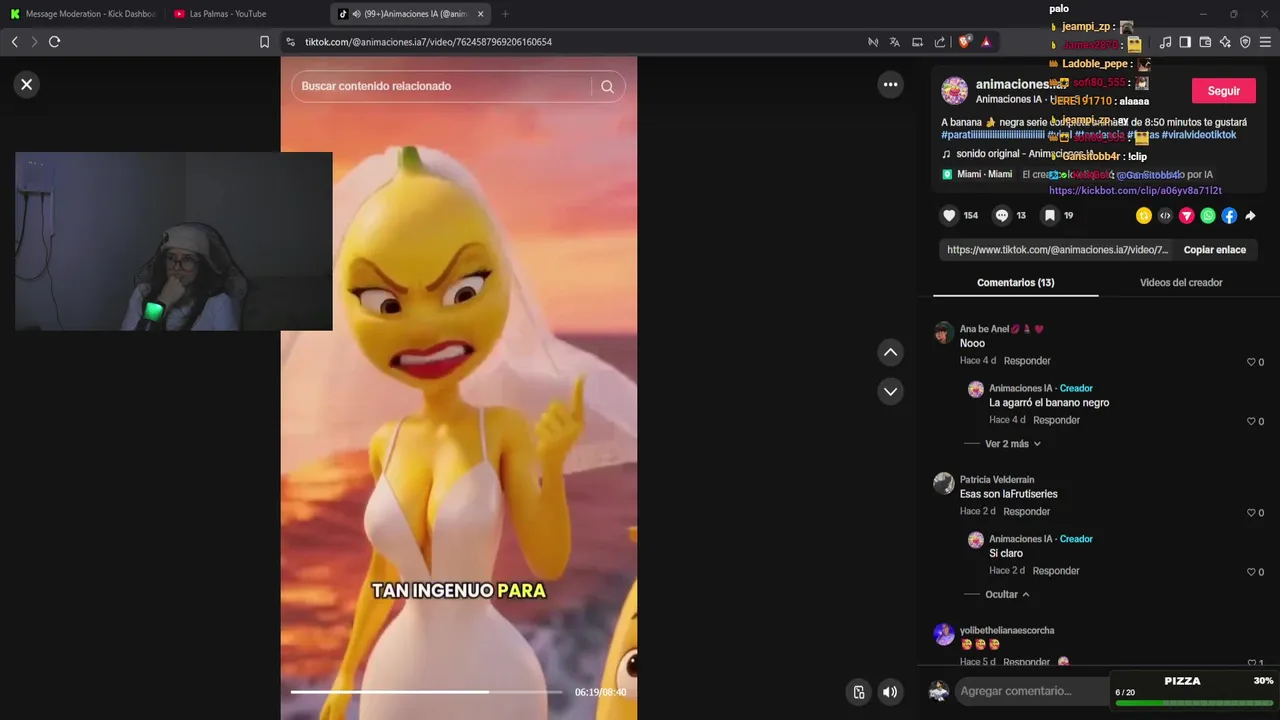This screenshot has width=1280, height=720.
Task: Reply to the 'Si claro' comment
Action: tap(1056, 571)
